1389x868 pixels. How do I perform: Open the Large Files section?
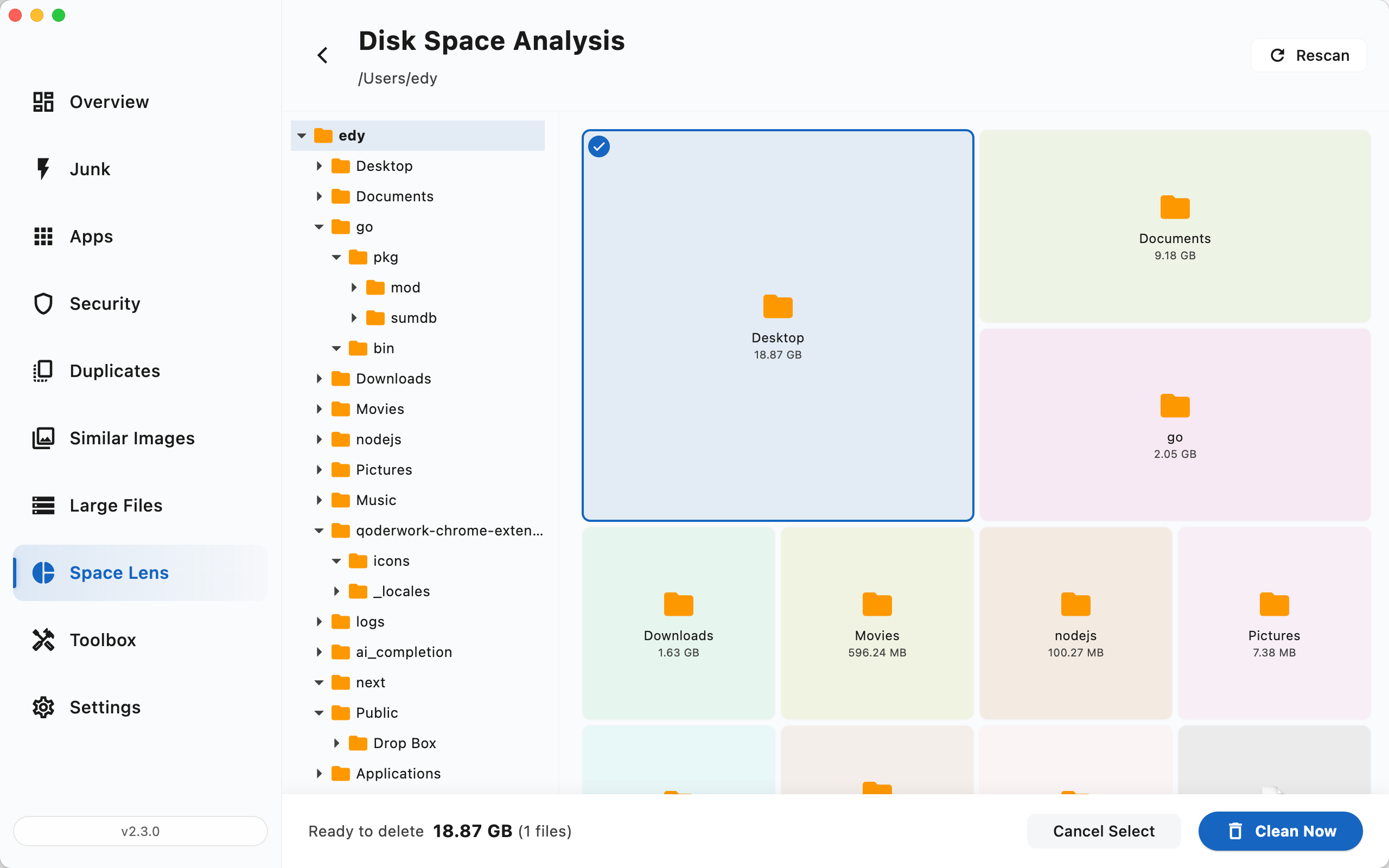pyautogui.click(x=140, y=505)
